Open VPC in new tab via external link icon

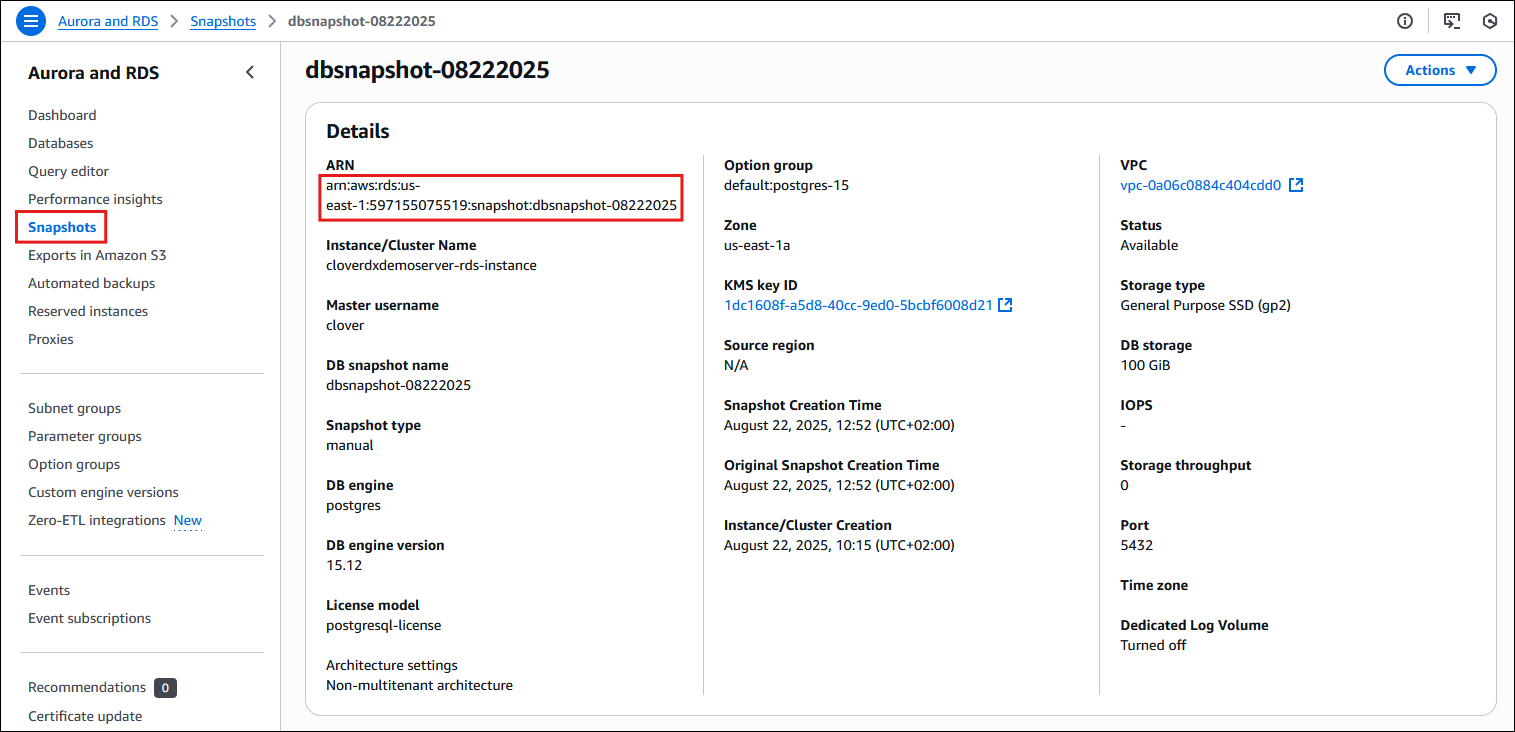1296,184
